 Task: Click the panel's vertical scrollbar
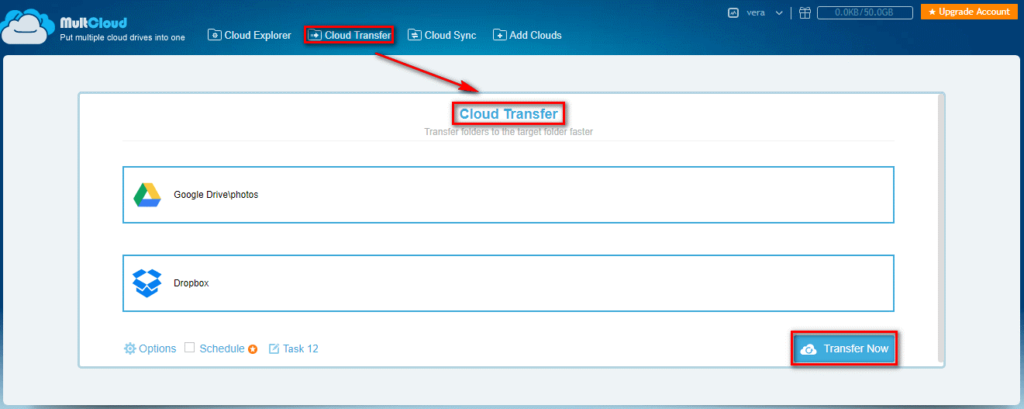click(941, 229)
